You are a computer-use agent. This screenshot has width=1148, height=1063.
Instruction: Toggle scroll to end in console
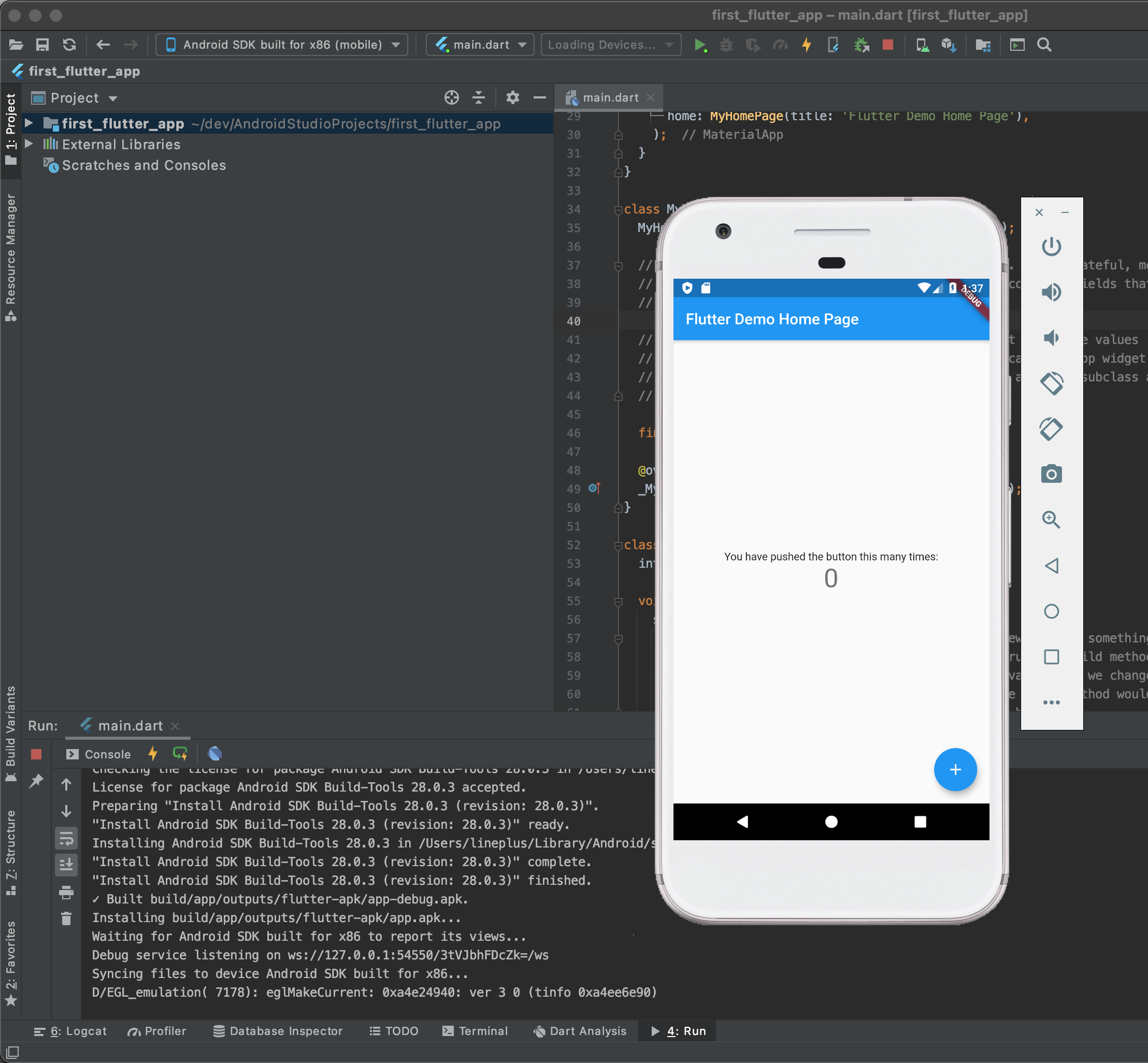66,865
